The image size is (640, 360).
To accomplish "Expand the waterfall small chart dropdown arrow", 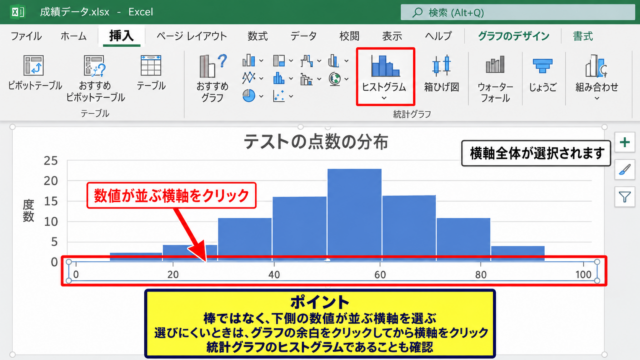I will (x=319, y=61).
